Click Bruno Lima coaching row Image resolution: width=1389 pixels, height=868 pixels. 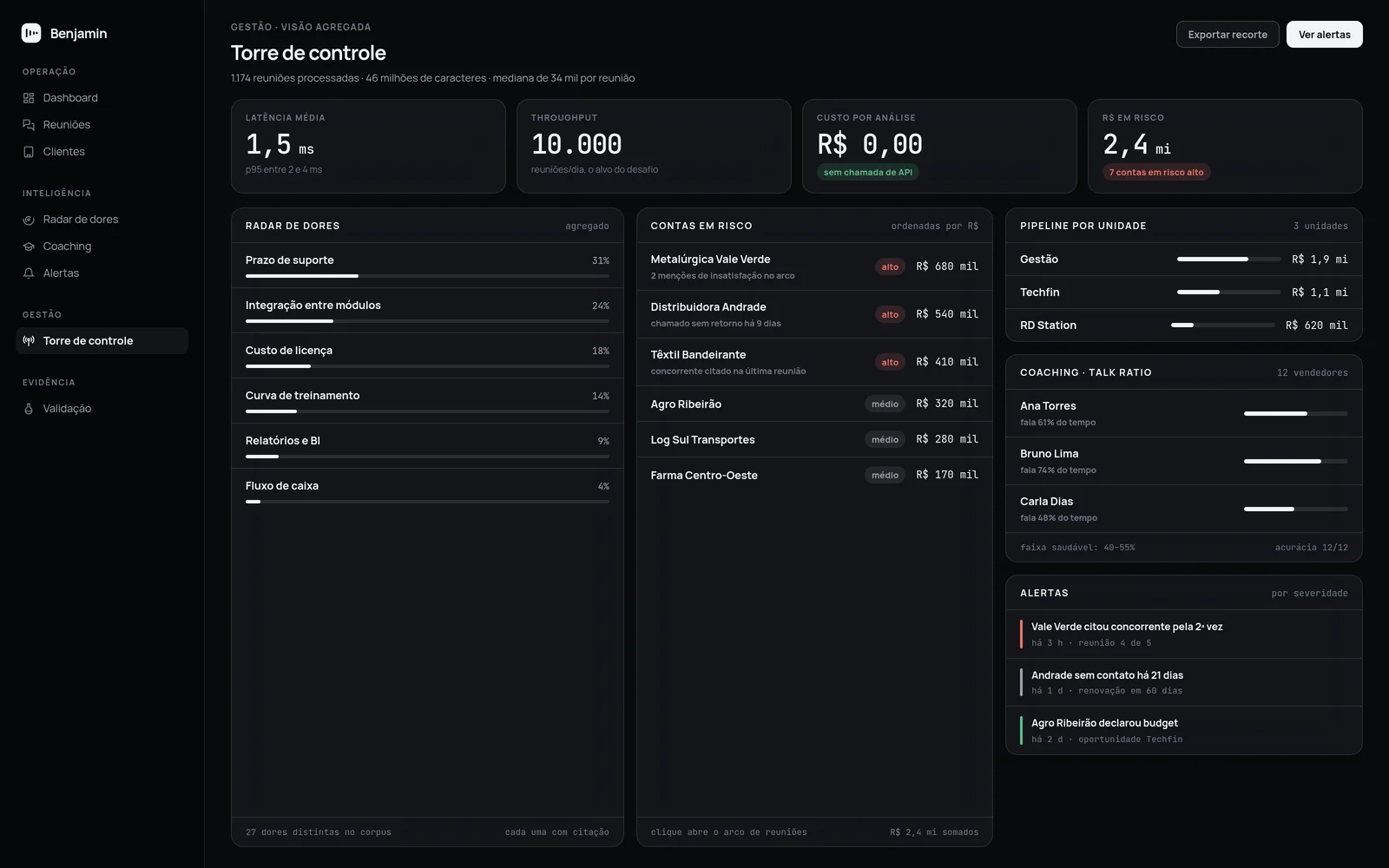[x=1184, y=461]
